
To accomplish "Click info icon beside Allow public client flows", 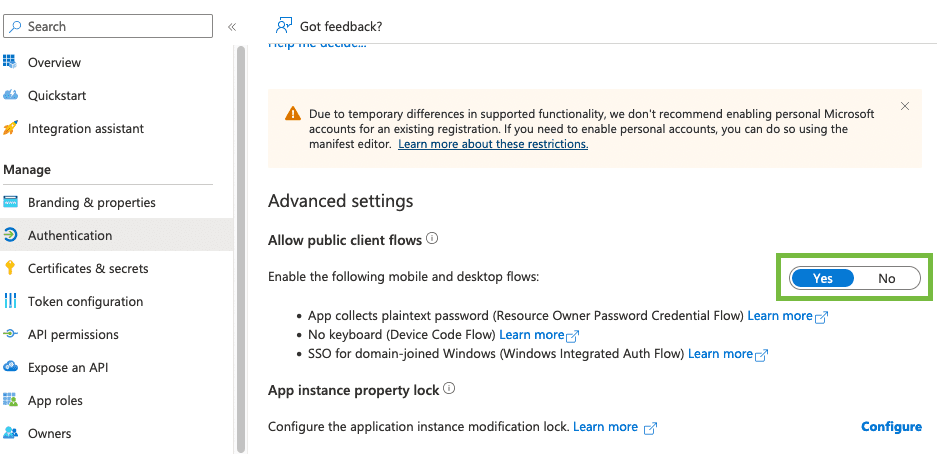I will pyautogui.click(x=432, y=239).
